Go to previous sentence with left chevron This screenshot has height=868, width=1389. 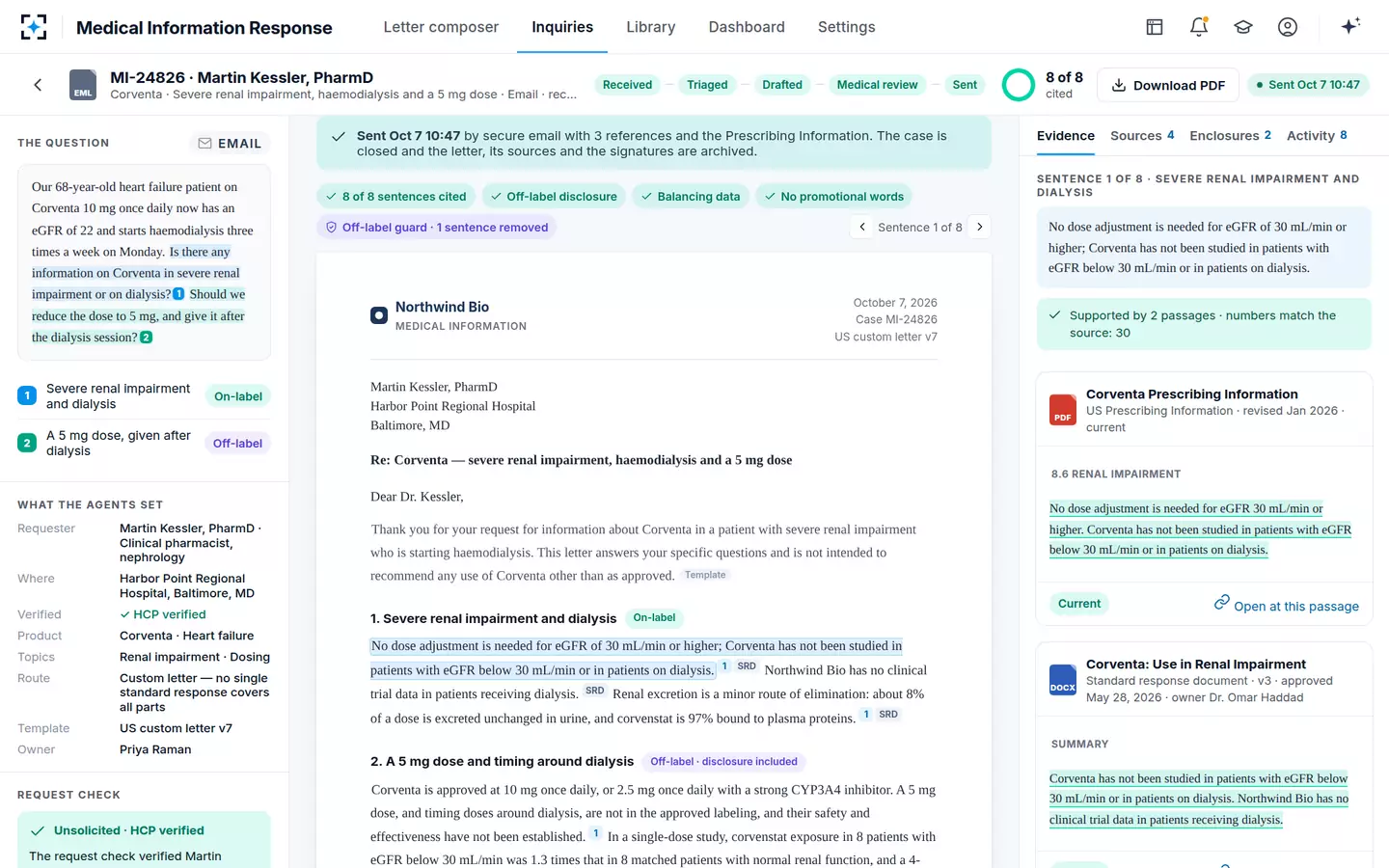click(x=862, y=227)
